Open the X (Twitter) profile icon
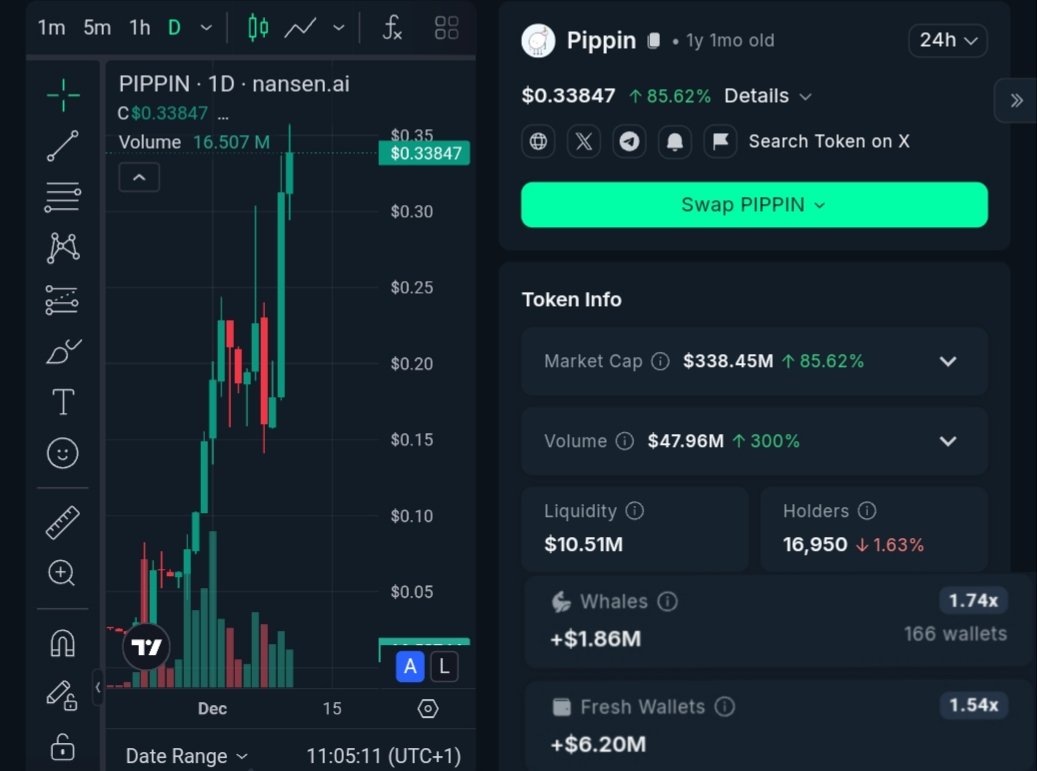This screenshot has height=771, width=1037. pos(584,141)
